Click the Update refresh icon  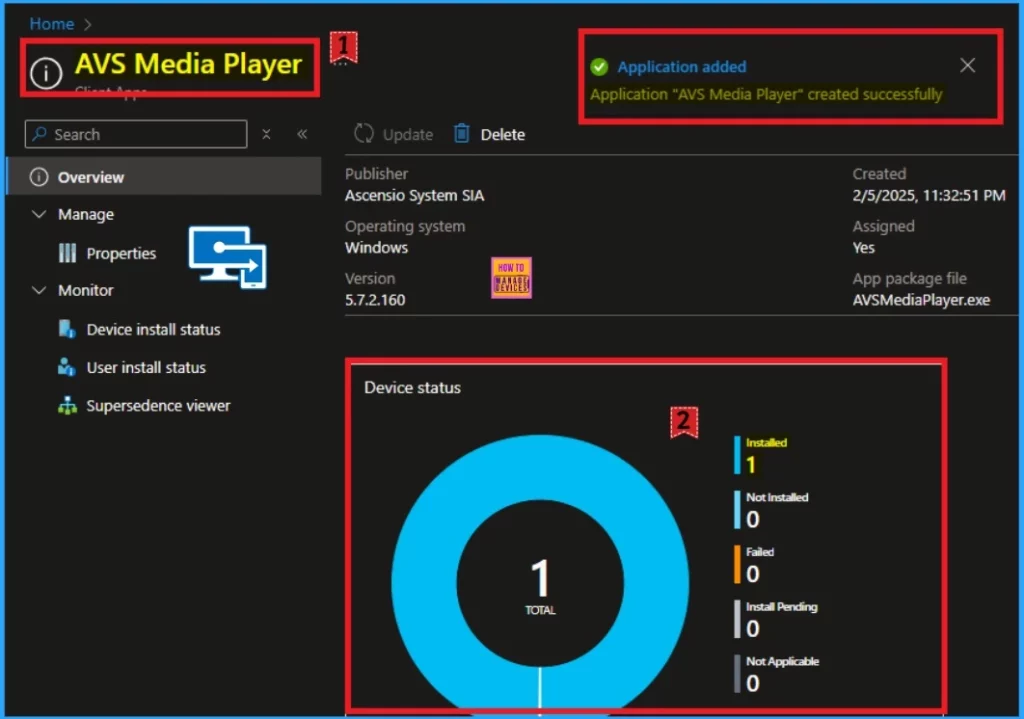click(364, 134)
